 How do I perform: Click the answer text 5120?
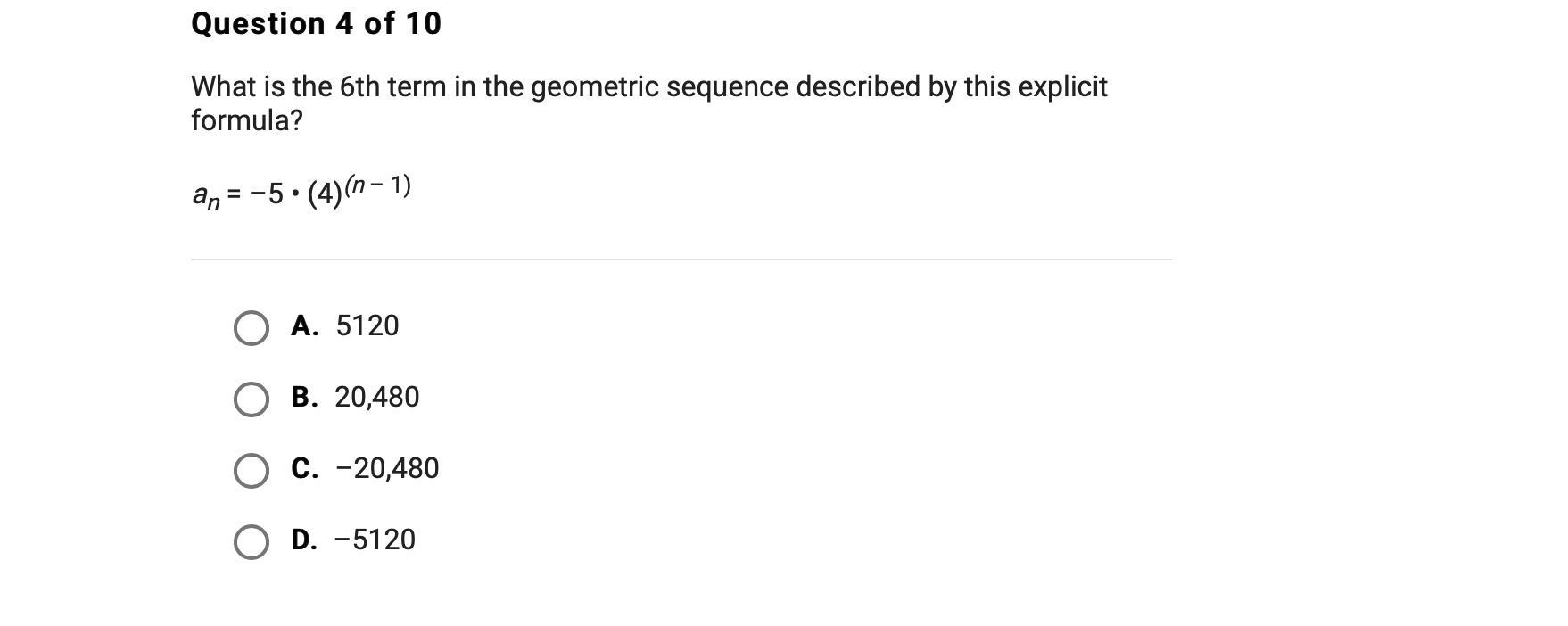367,326
